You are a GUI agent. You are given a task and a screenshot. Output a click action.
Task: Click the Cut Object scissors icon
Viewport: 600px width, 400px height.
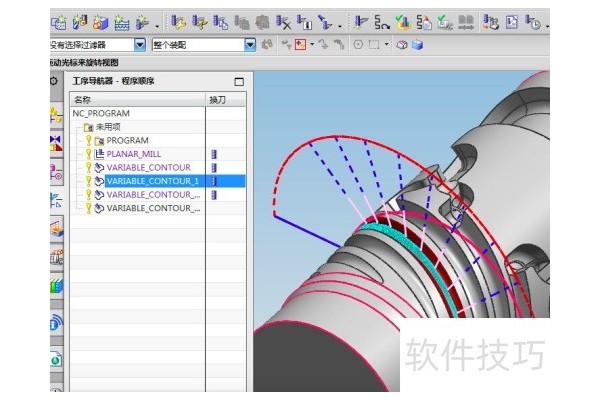click(x=199, y=23)
